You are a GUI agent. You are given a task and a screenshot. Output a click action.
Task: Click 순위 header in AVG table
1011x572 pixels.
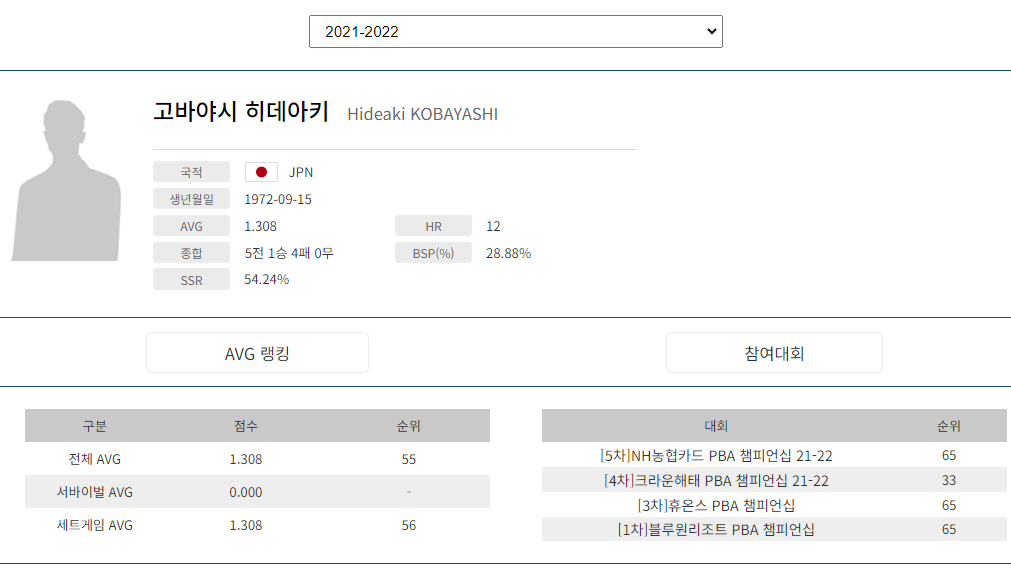pyautogui.click(x=408, y=426)
